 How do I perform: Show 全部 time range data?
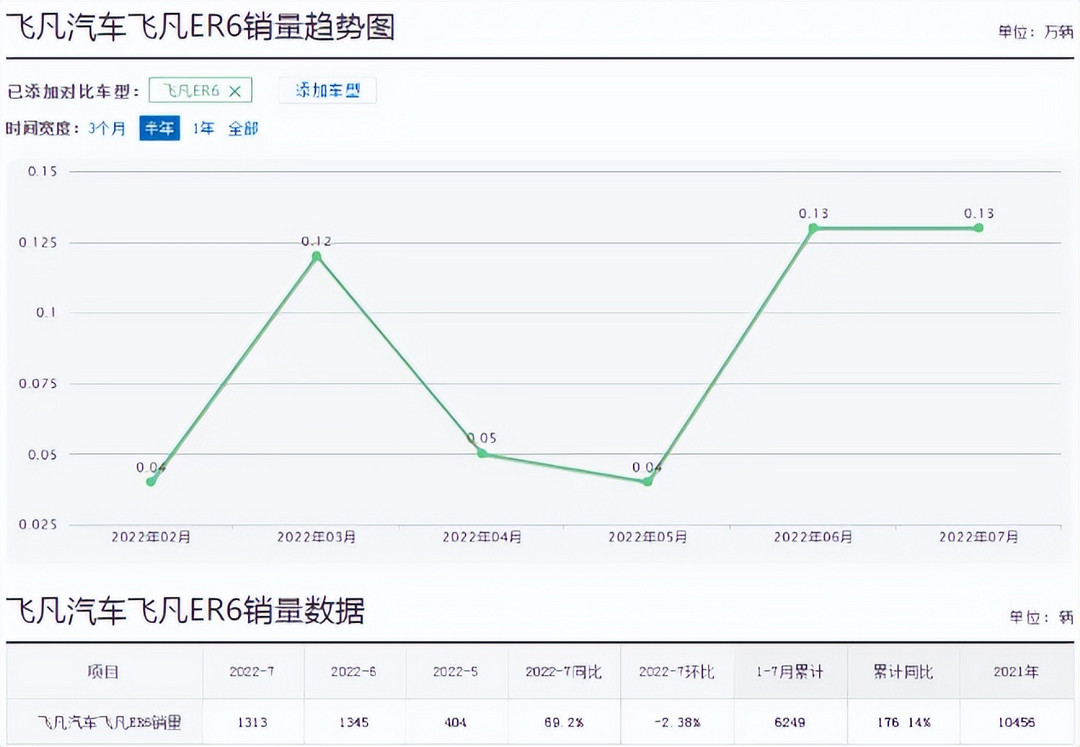point(243,128)
